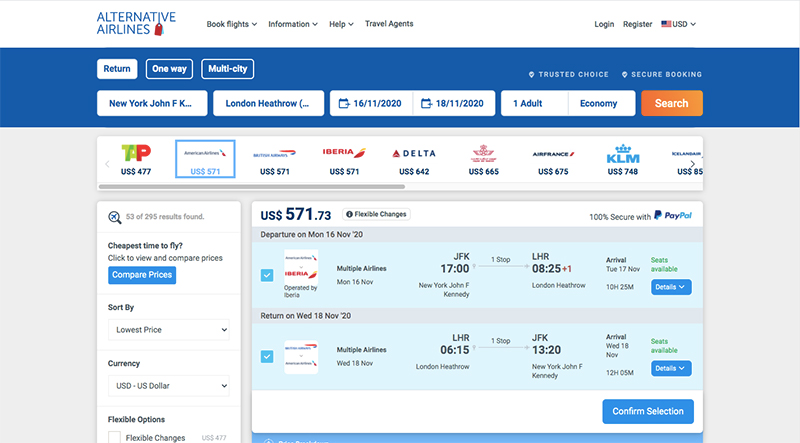800x443 pixels.
Task: Click the New York John F K origin field
Action: click(152, 103)
